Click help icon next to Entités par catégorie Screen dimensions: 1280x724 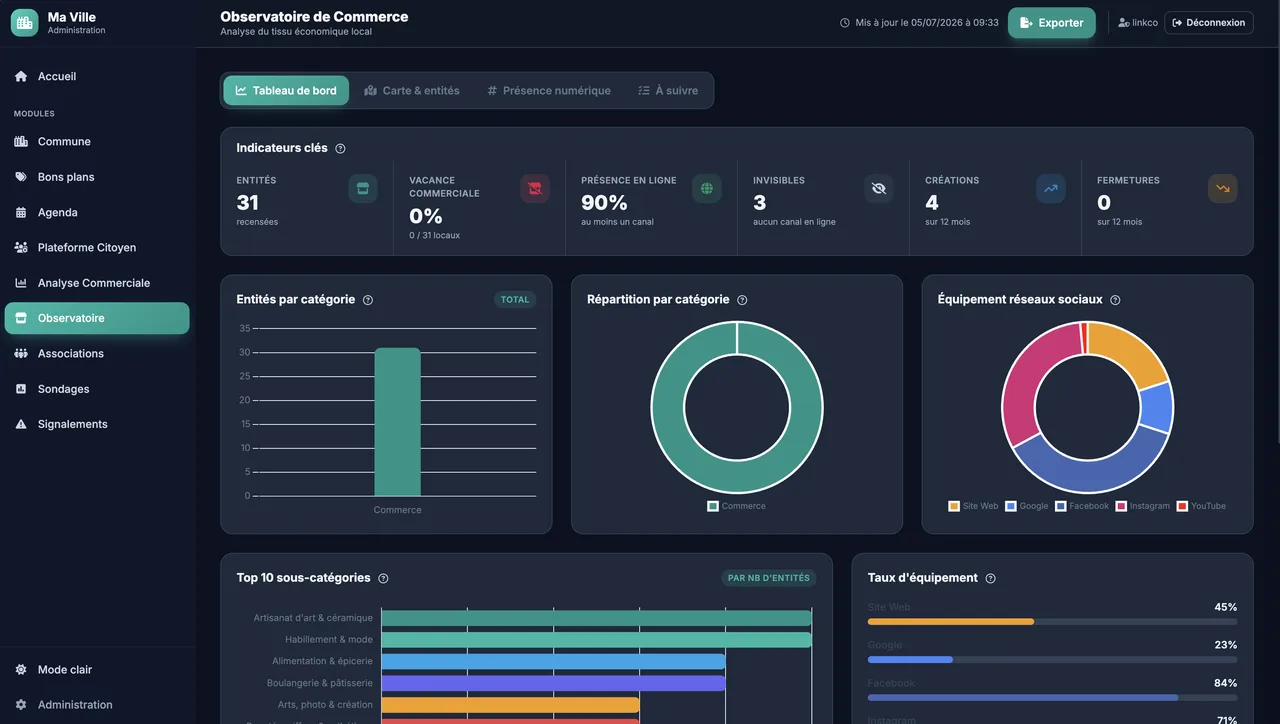click(x=368, y=300)
